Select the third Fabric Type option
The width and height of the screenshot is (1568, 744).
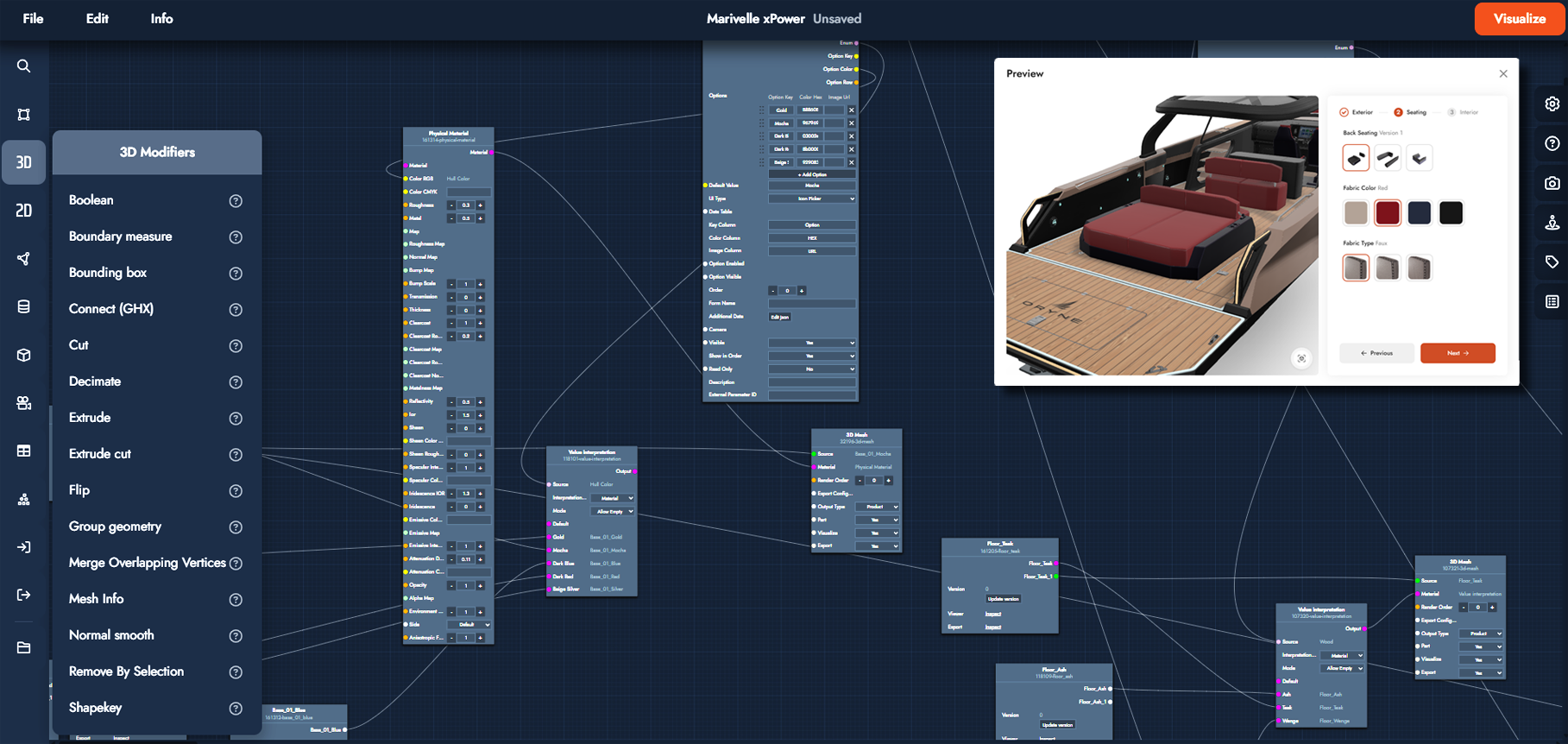click(1419, 268)
